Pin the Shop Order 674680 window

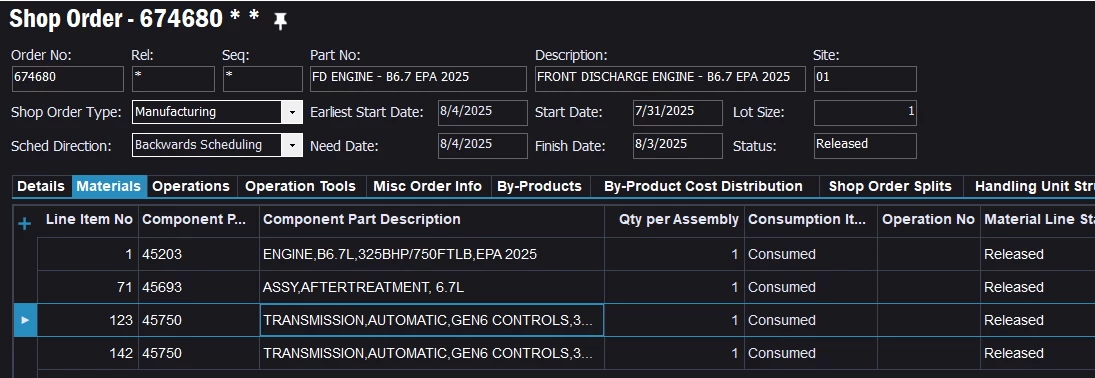(280, 22)
